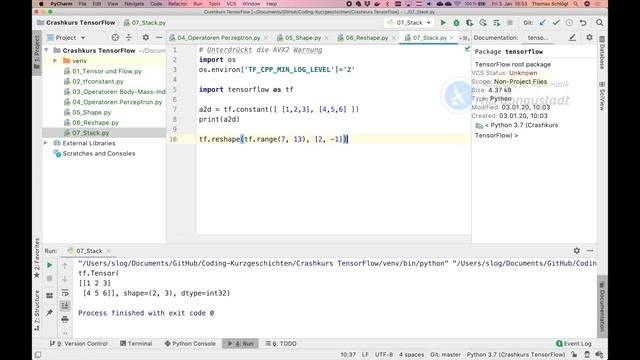Close the 07_Stack.py editor tab
The height and width of the screenshot is (360, 640).
(x=451, y=38)
